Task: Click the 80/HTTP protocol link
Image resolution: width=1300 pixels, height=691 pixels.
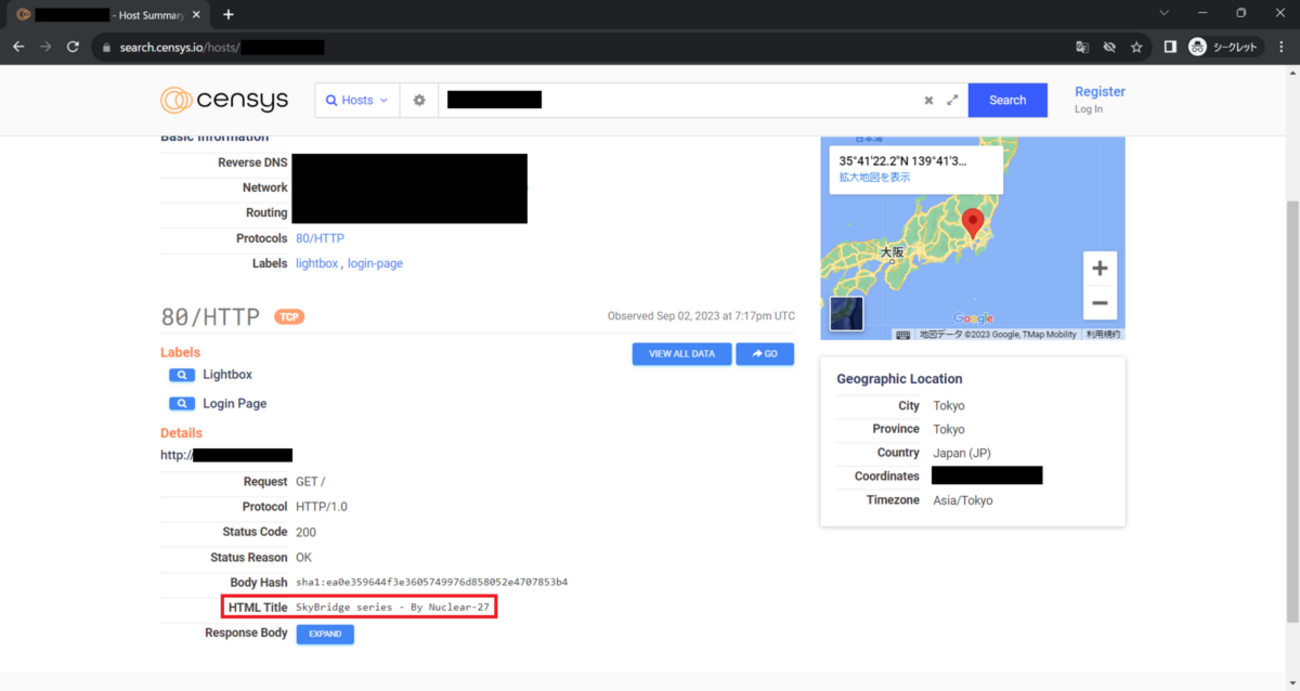Action: coord(320,238)
